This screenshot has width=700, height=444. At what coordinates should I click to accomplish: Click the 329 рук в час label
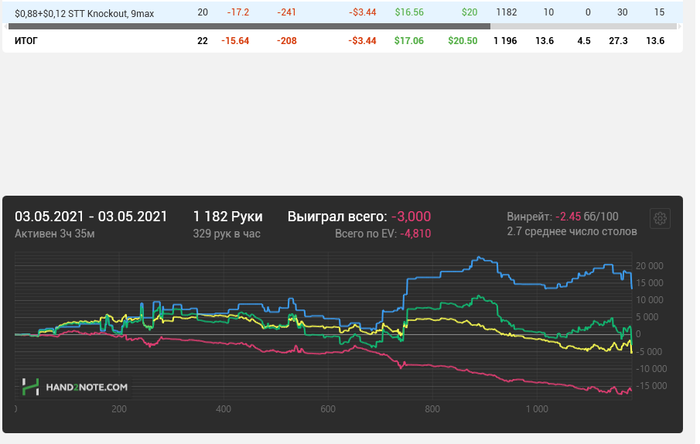click(x=226, y=234)
